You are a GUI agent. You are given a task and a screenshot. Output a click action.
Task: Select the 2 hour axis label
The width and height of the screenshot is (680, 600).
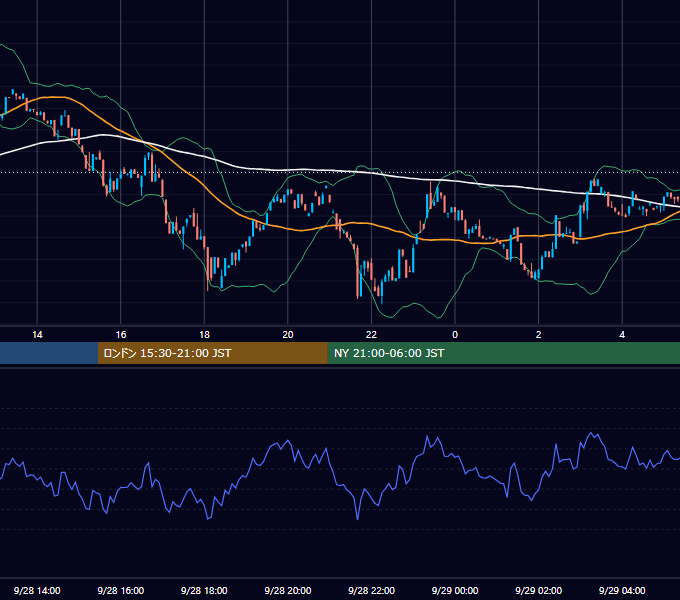539,335
